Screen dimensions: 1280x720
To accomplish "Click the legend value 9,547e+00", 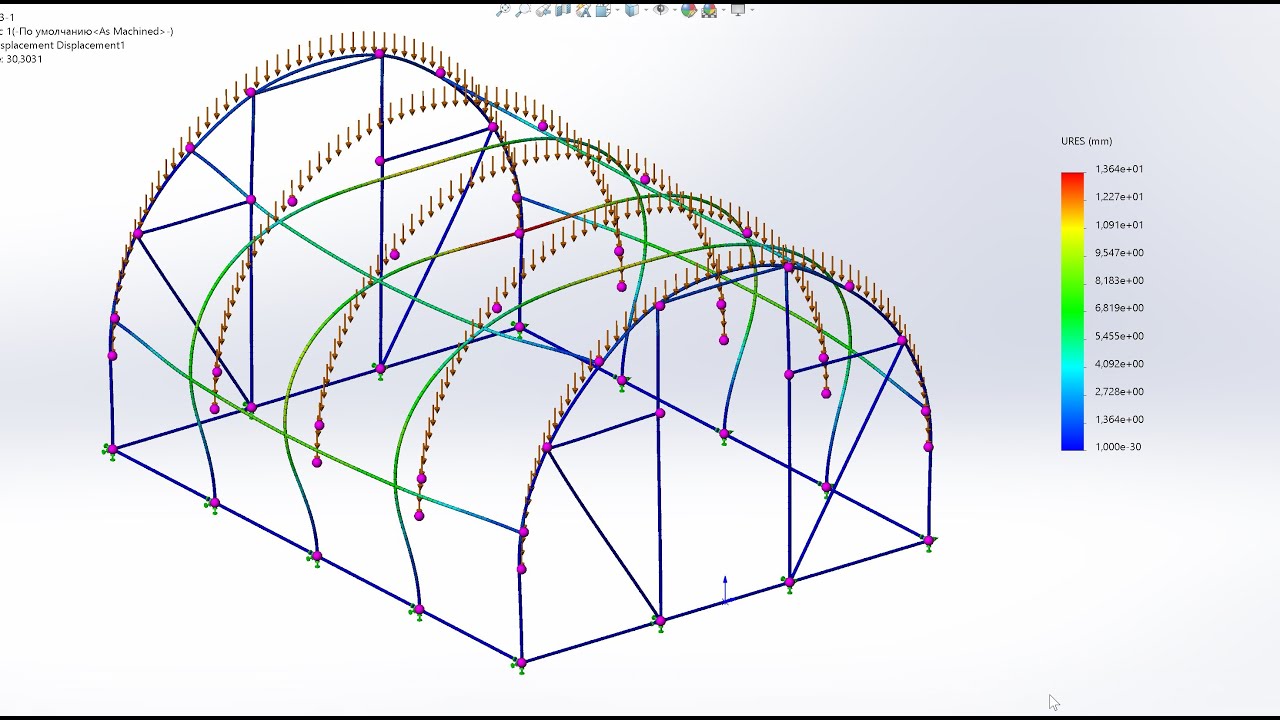I will (x=1119, y=253).
